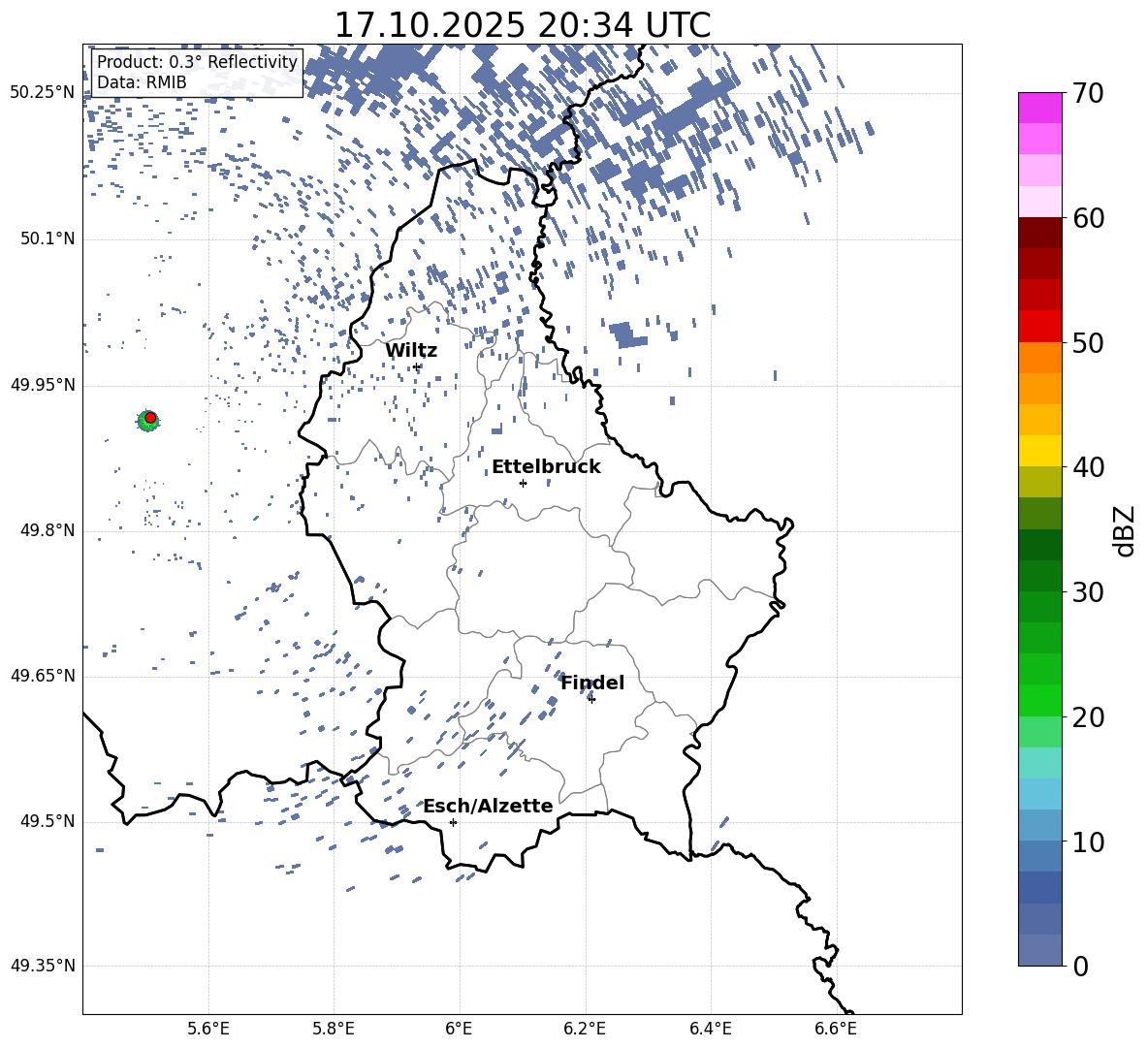
Task: Click the red dot radar site marker
Action: tap(150, 417)
